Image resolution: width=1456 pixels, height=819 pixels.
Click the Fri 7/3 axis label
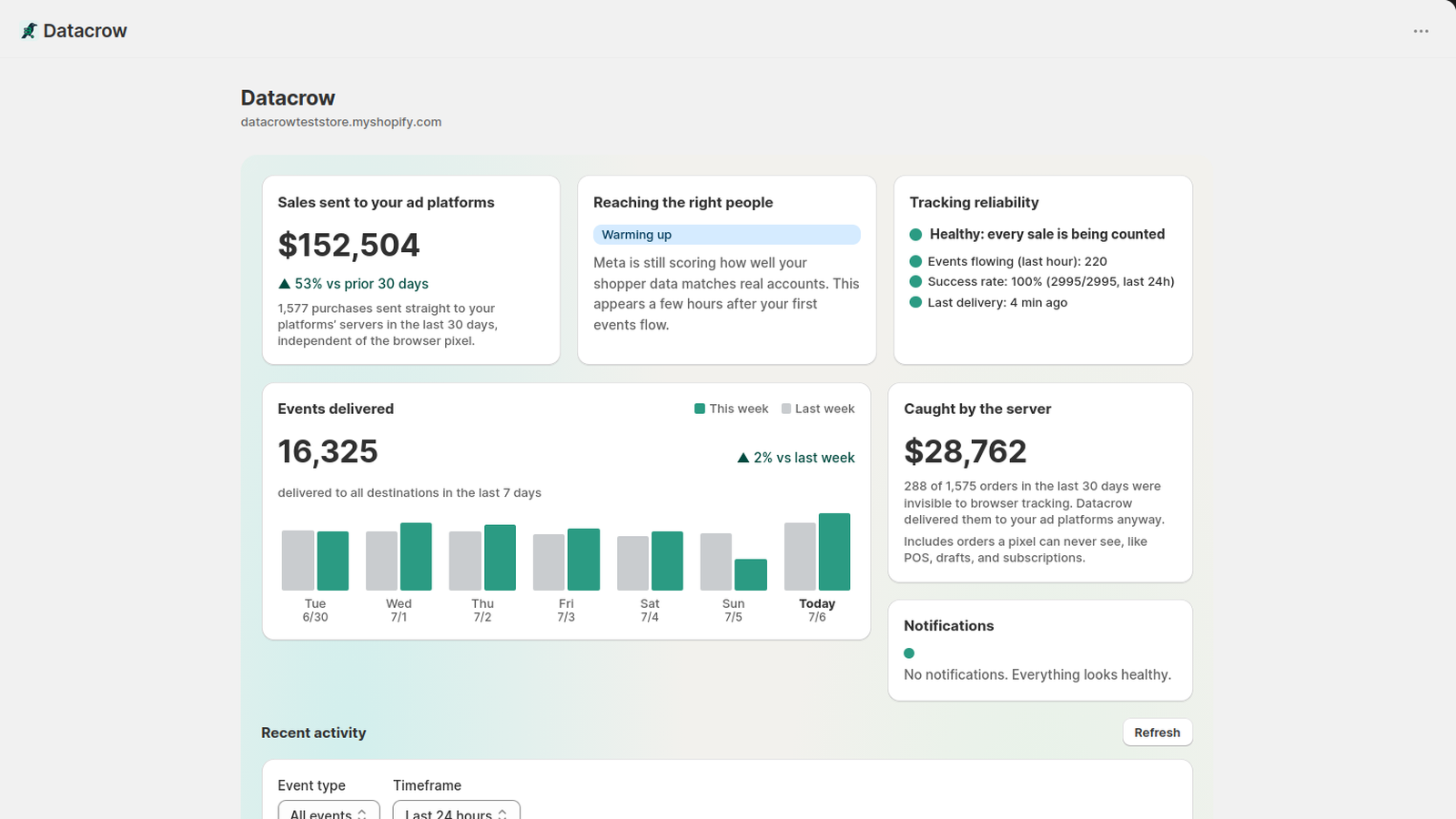click(566, 611)
